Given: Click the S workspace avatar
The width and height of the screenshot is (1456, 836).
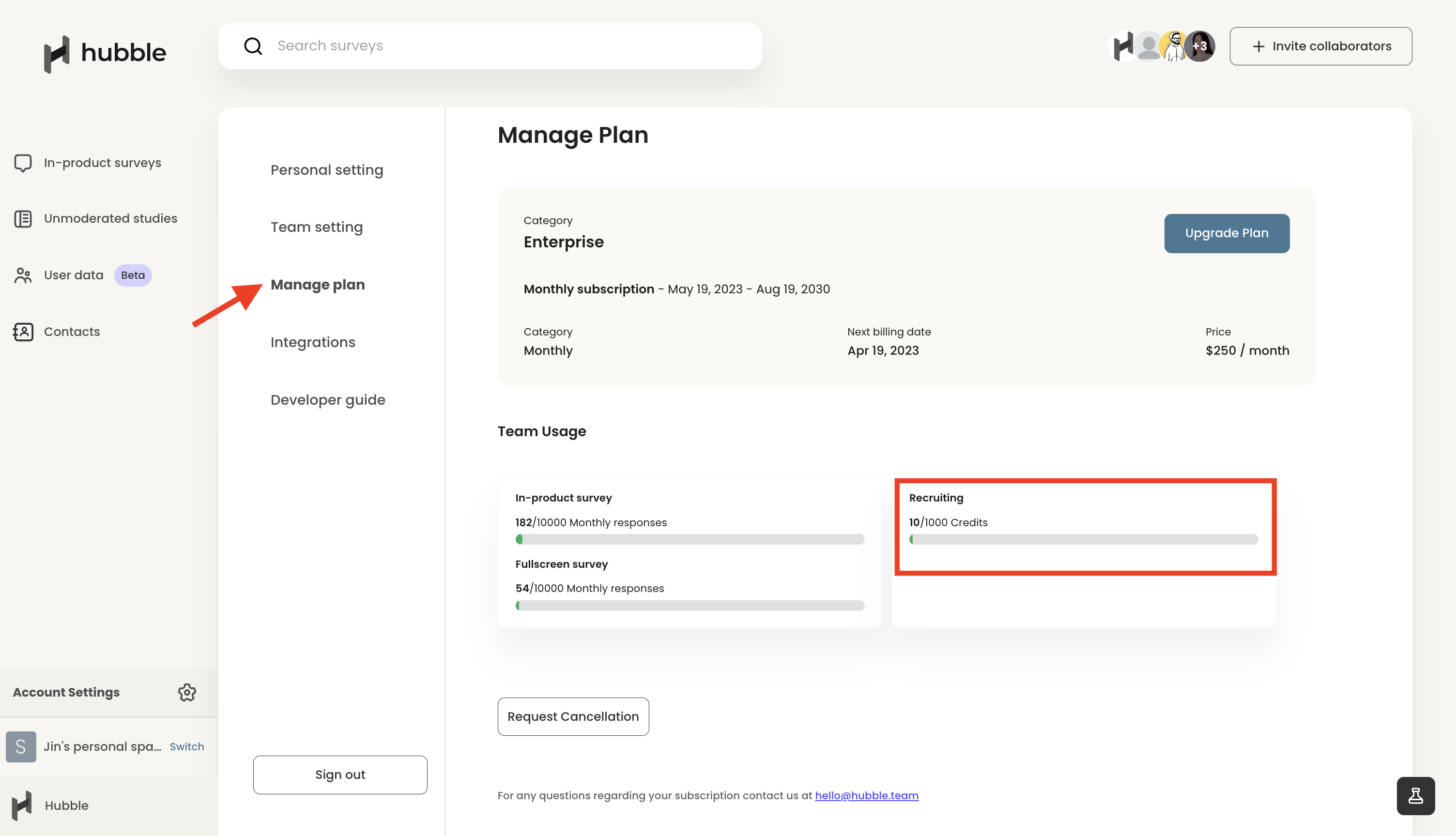Looking at the screenshot, I should [x=21, y=746].
